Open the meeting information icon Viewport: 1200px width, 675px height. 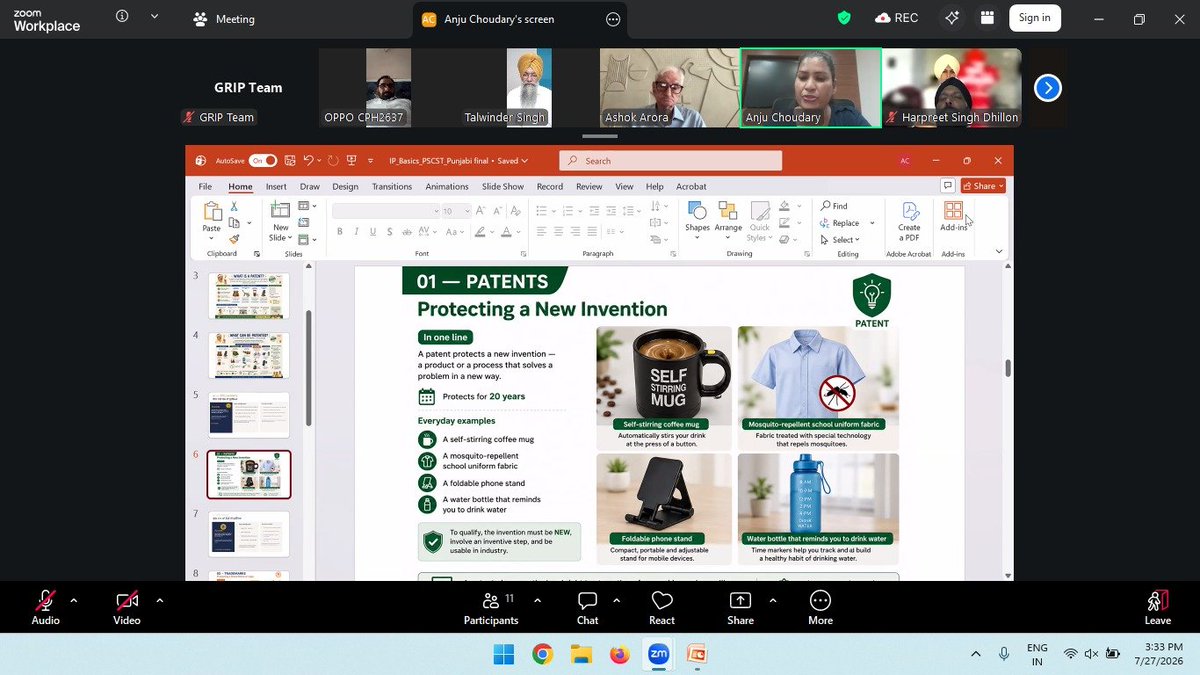(122, 17)
